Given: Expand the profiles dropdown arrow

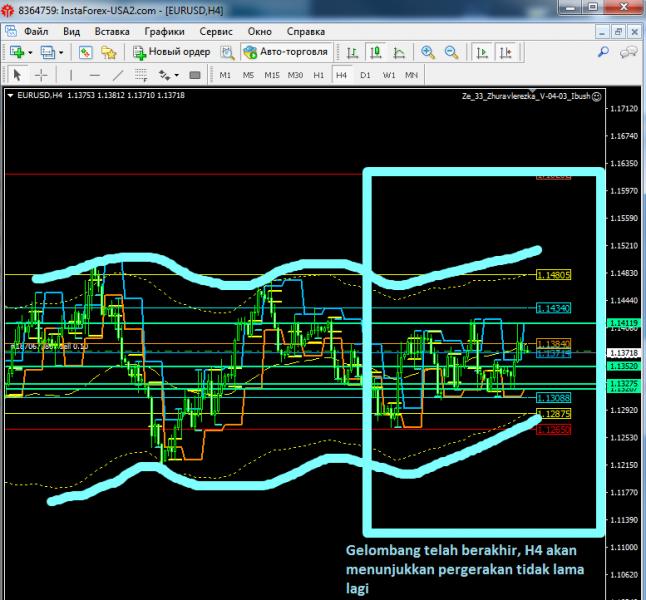Looking at the screenshot, I should (x=61, y=53).
